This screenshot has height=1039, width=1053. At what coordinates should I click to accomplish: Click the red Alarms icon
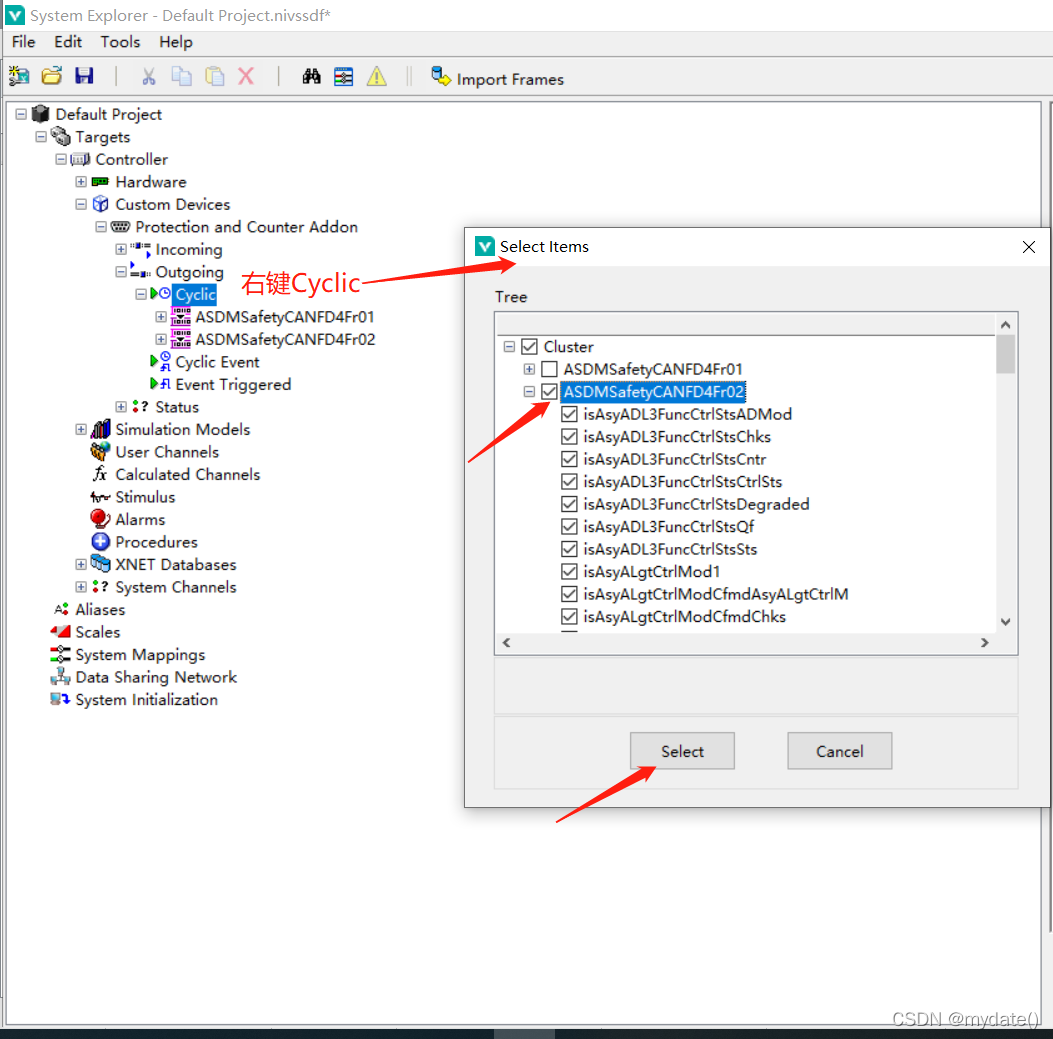[101, 519]
